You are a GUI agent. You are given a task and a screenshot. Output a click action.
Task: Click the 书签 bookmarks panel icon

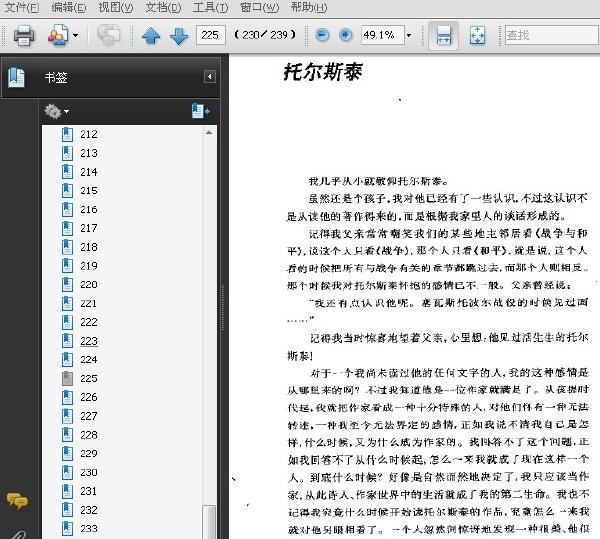[x=16, y=77]
